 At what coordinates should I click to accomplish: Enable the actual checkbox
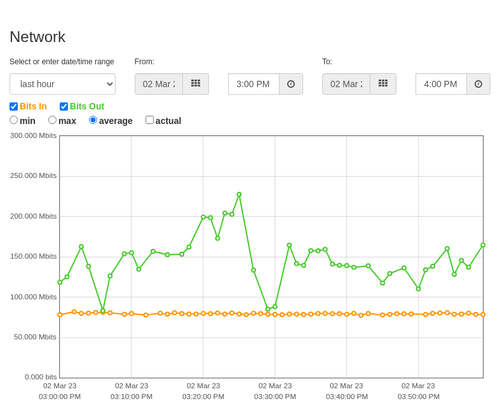tap(150, 120)
